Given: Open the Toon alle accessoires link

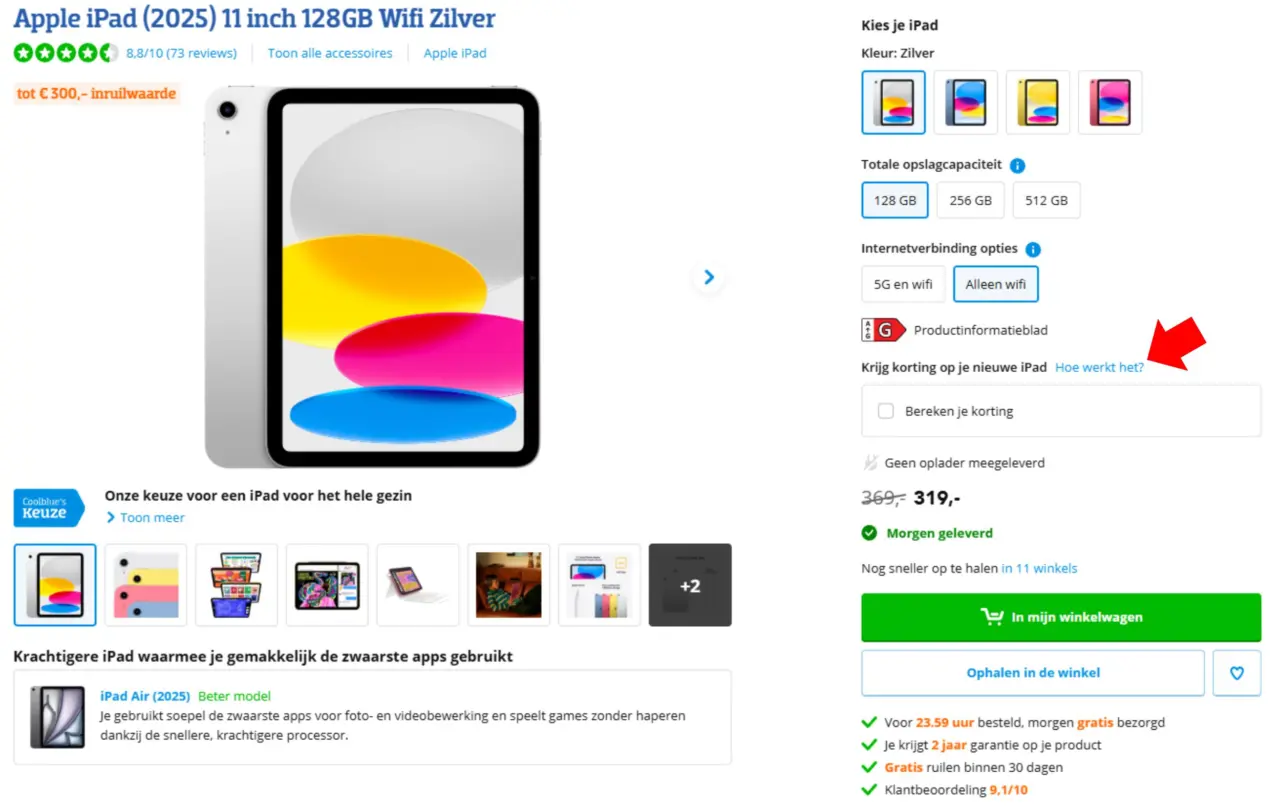Looking at the screenshot, I should [330, 53].
